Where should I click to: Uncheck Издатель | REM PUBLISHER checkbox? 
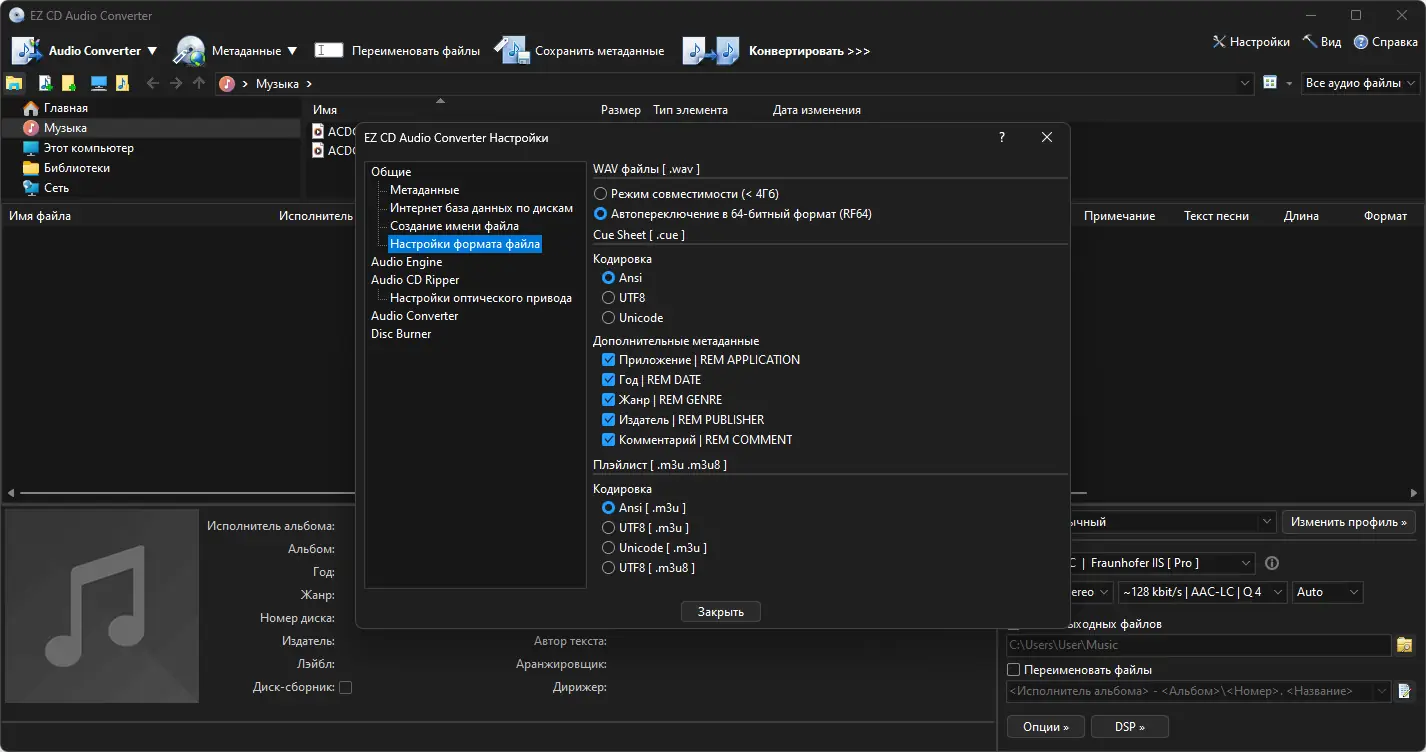[608, 420]
